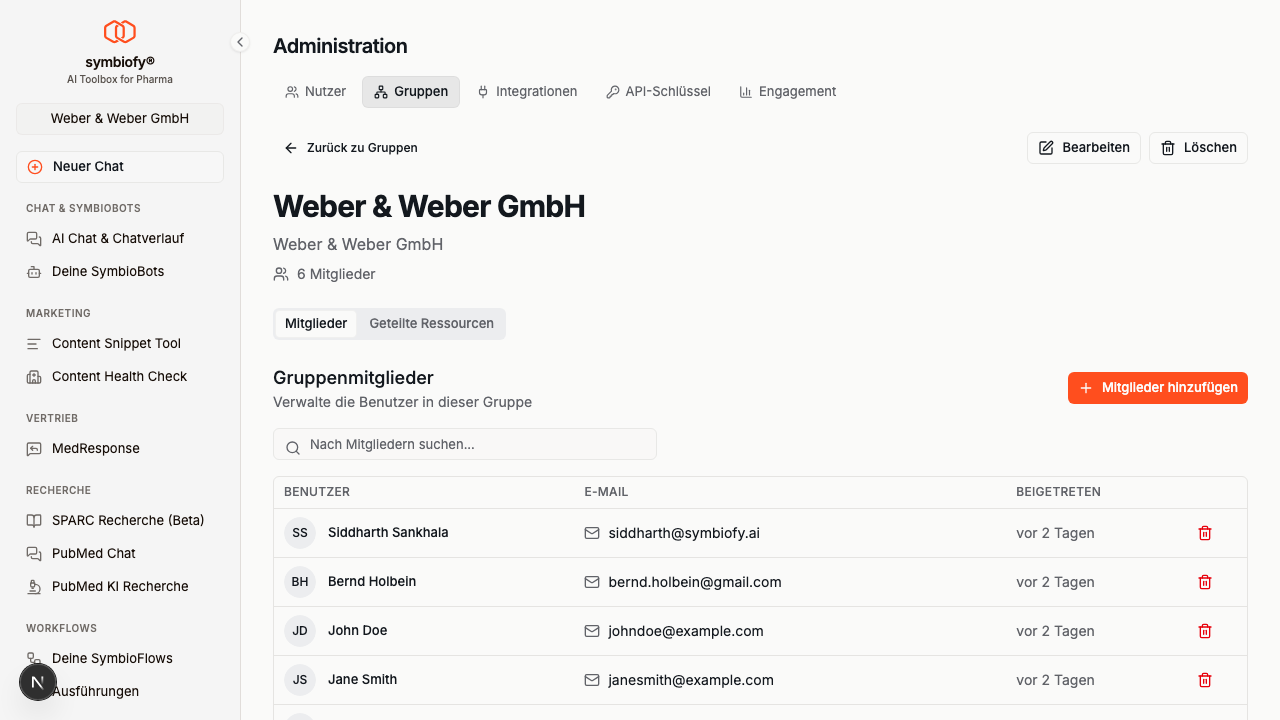The image size is (1280, 720).
Task: Go back via Zurück zu Gruppen link
Action: click(351, 147)
